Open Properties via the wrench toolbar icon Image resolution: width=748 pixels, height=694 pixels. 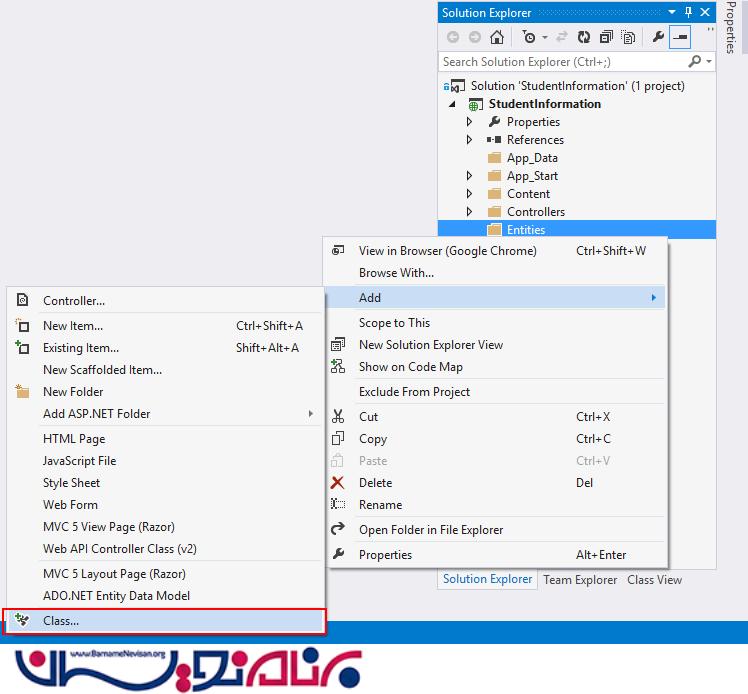click(658, 37)
